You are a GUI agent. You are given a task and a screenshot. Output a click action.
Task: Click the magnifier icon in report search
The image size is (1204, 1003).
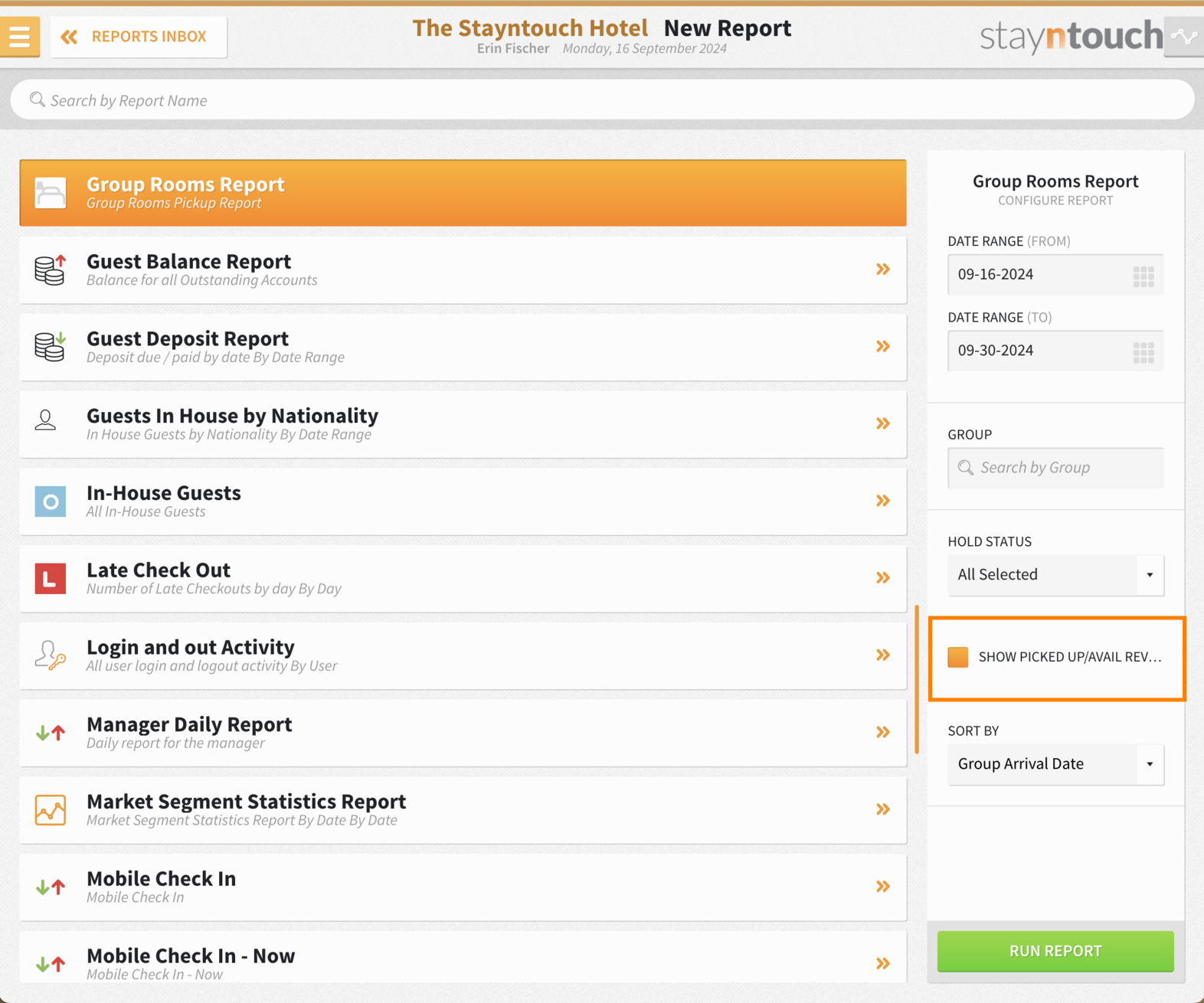point(37,100)
